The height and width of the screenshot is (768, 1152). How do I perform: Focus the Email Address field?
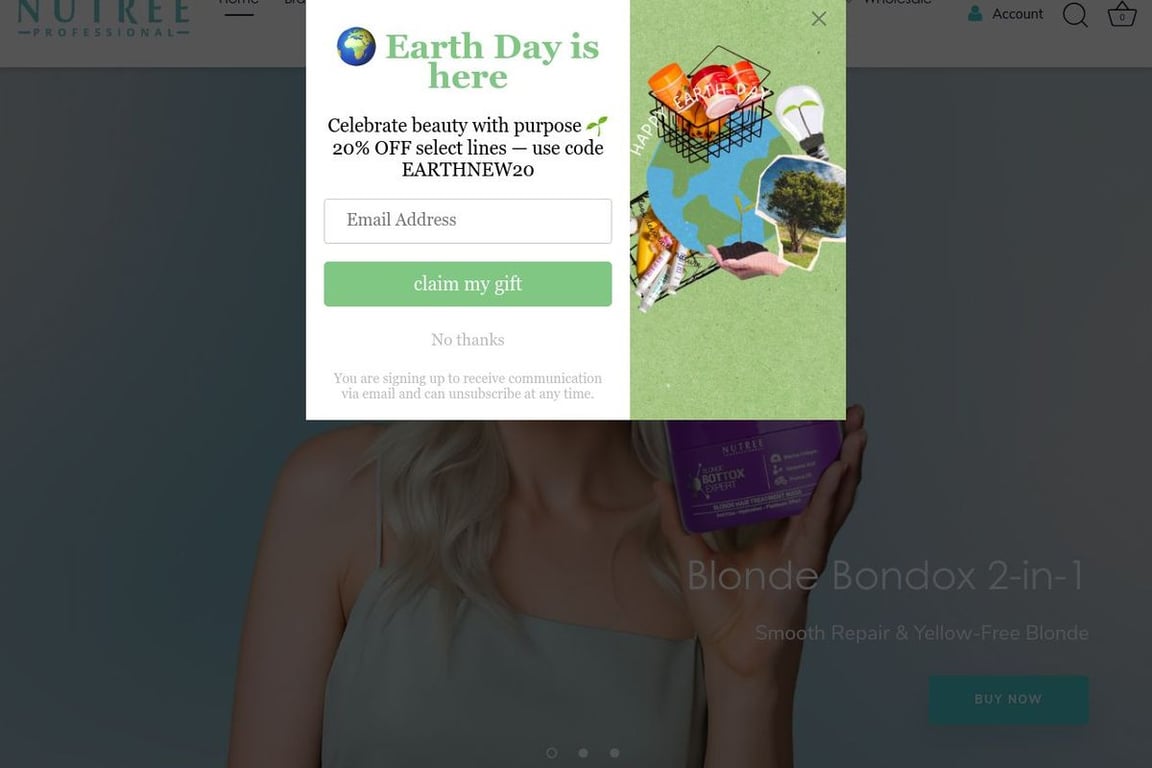coord(467,220)
